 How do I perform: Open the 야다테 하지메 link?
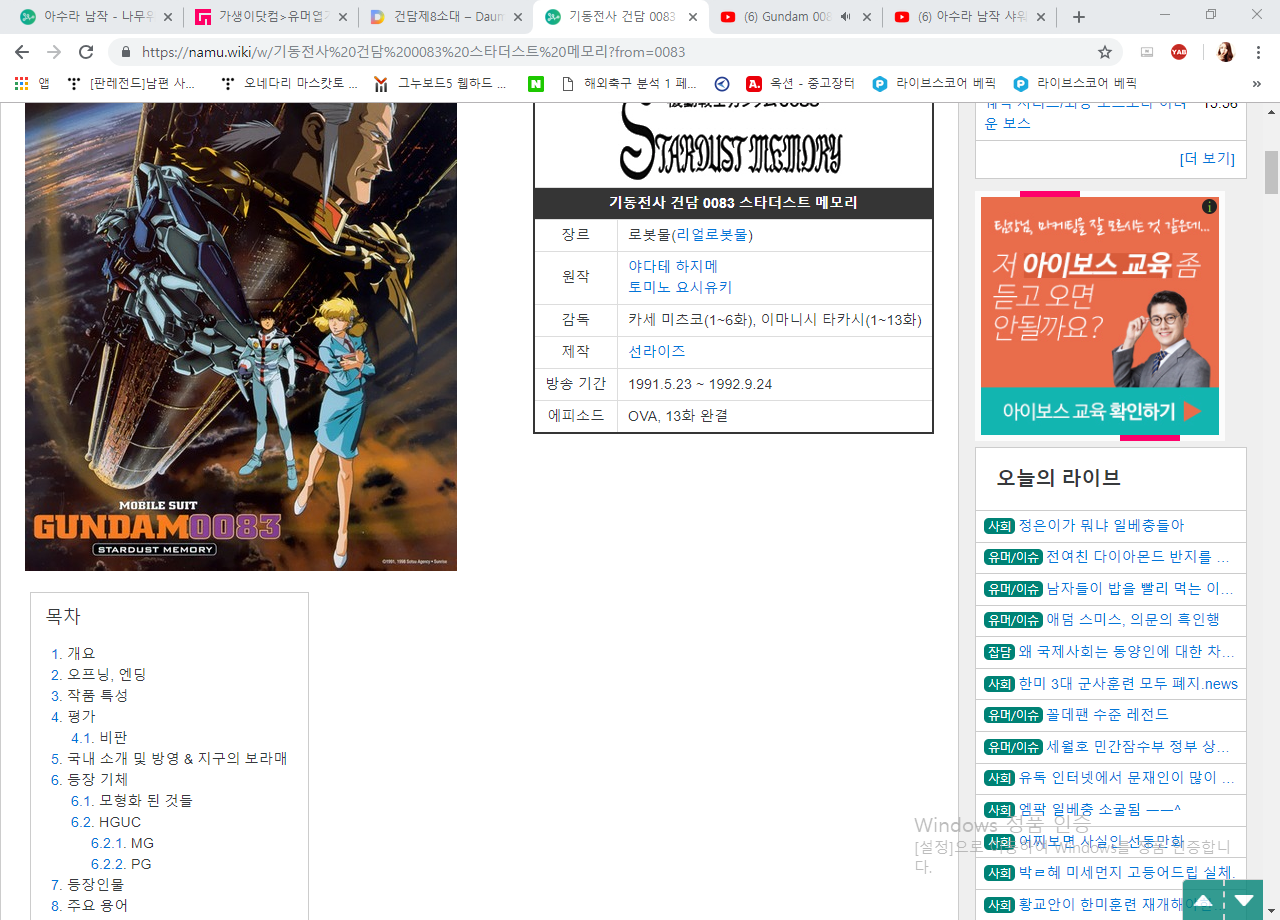pos(673,266)
